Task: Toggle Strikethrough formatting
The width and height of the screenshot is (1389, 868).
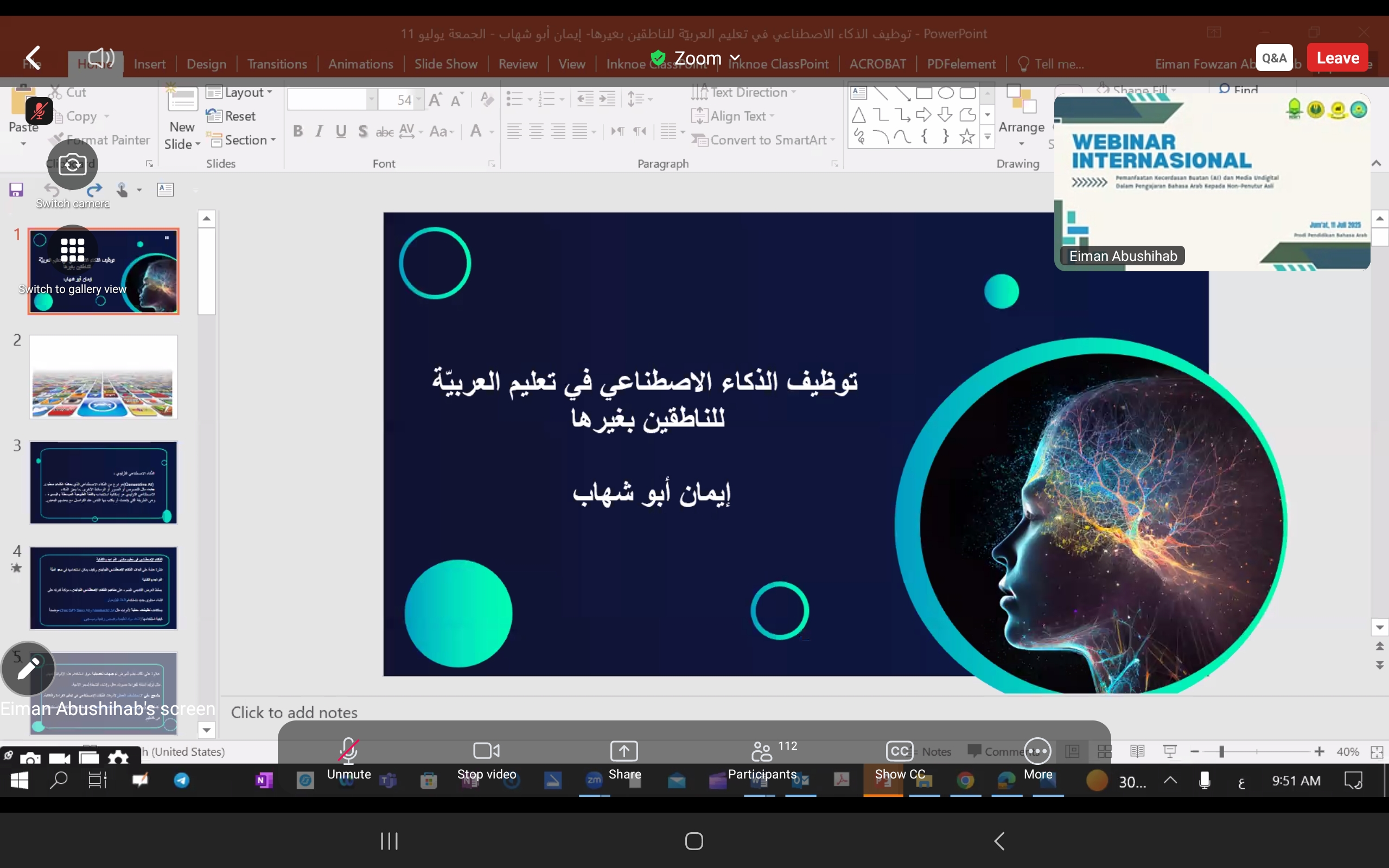Action: point(385,131)
